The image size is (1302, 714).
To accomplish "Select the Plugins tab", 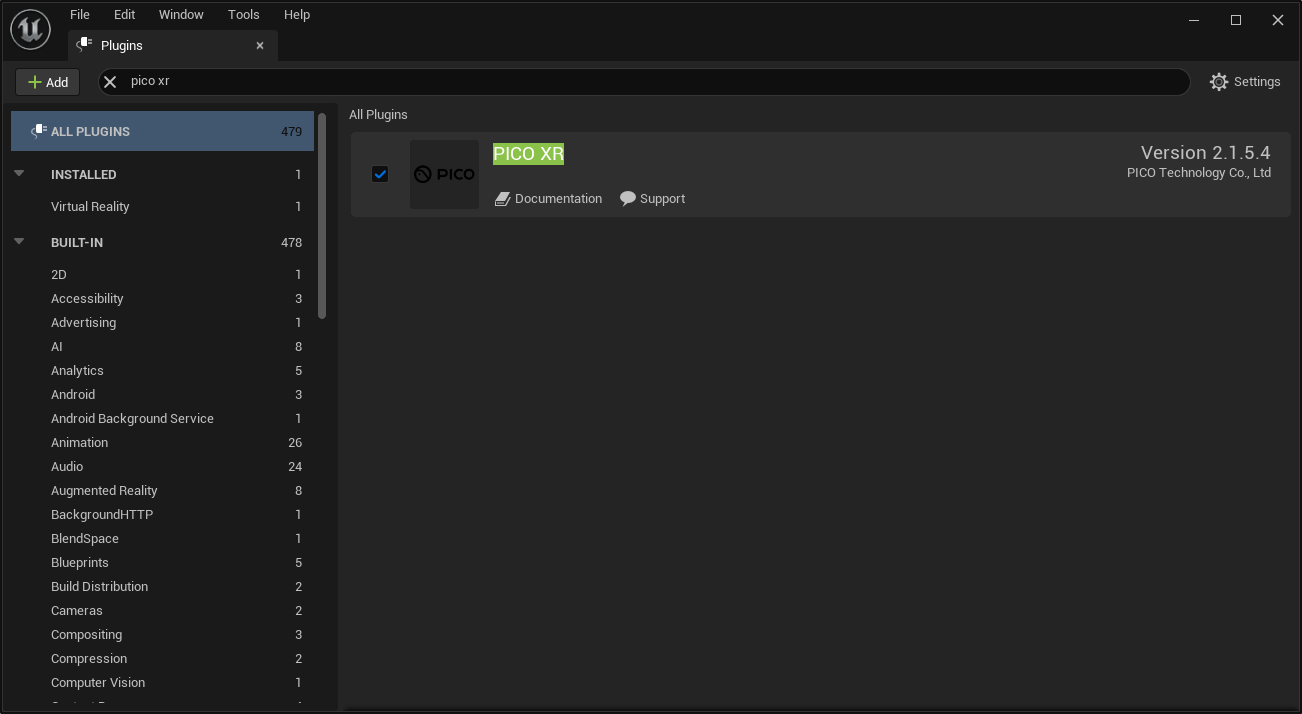I will pyautogui.click(x=172, y=45).
